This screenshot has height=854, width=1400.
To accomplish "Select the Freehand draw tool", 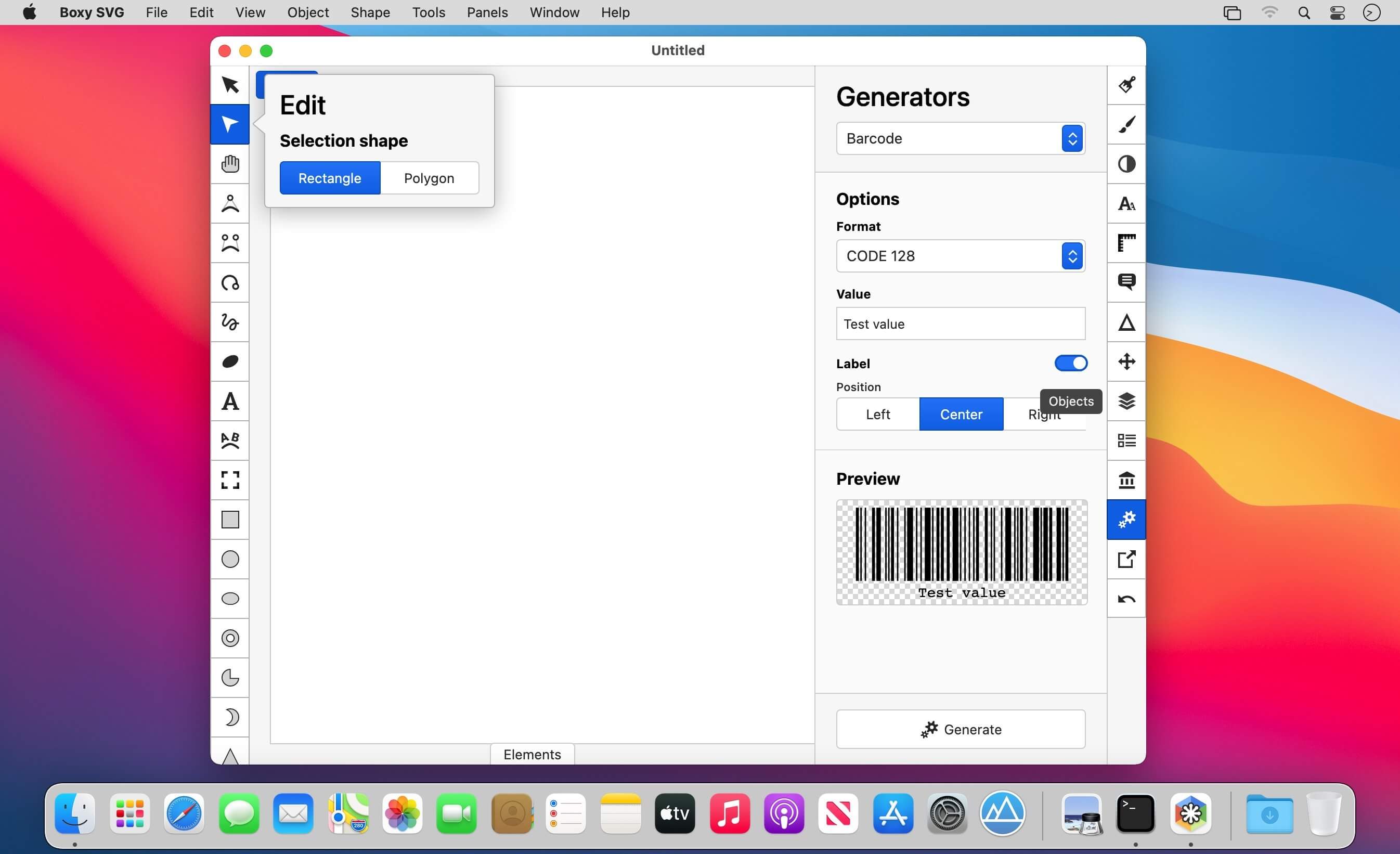I will [x=230, y=322].
